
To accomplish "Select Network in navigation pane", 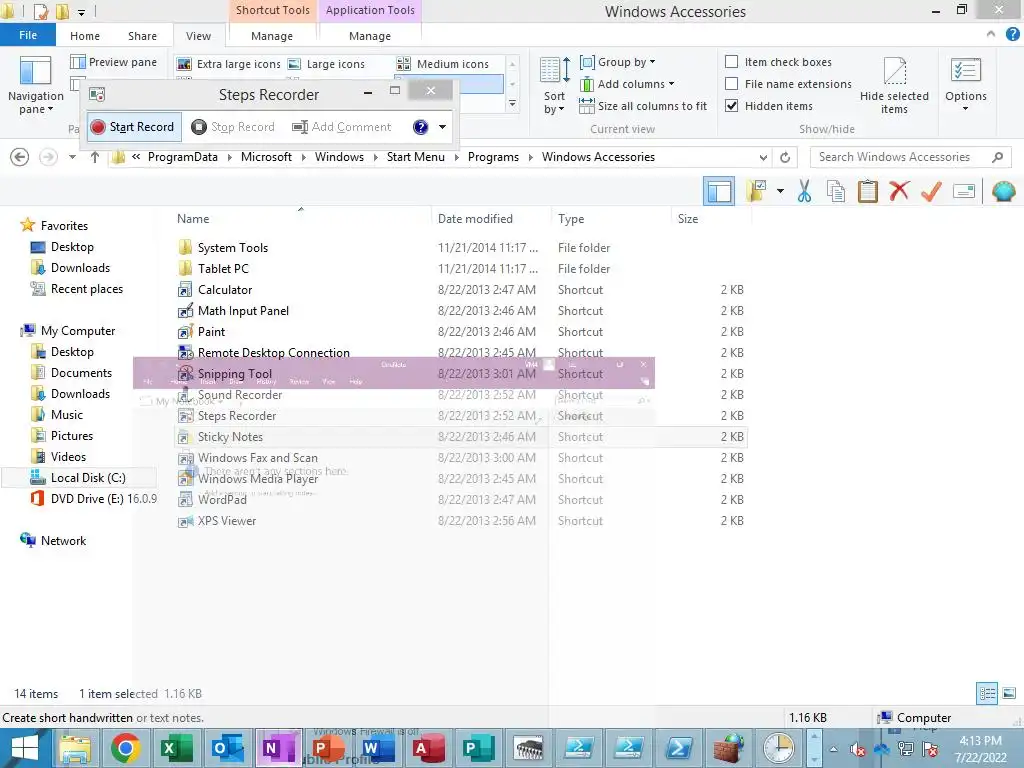I will coord(63,541).
